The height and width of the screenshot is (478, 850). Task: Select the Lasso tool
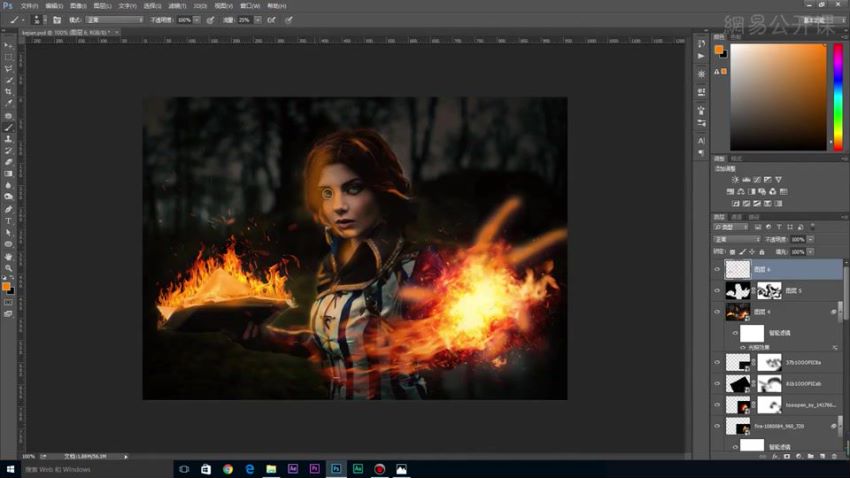pos(8,69)
